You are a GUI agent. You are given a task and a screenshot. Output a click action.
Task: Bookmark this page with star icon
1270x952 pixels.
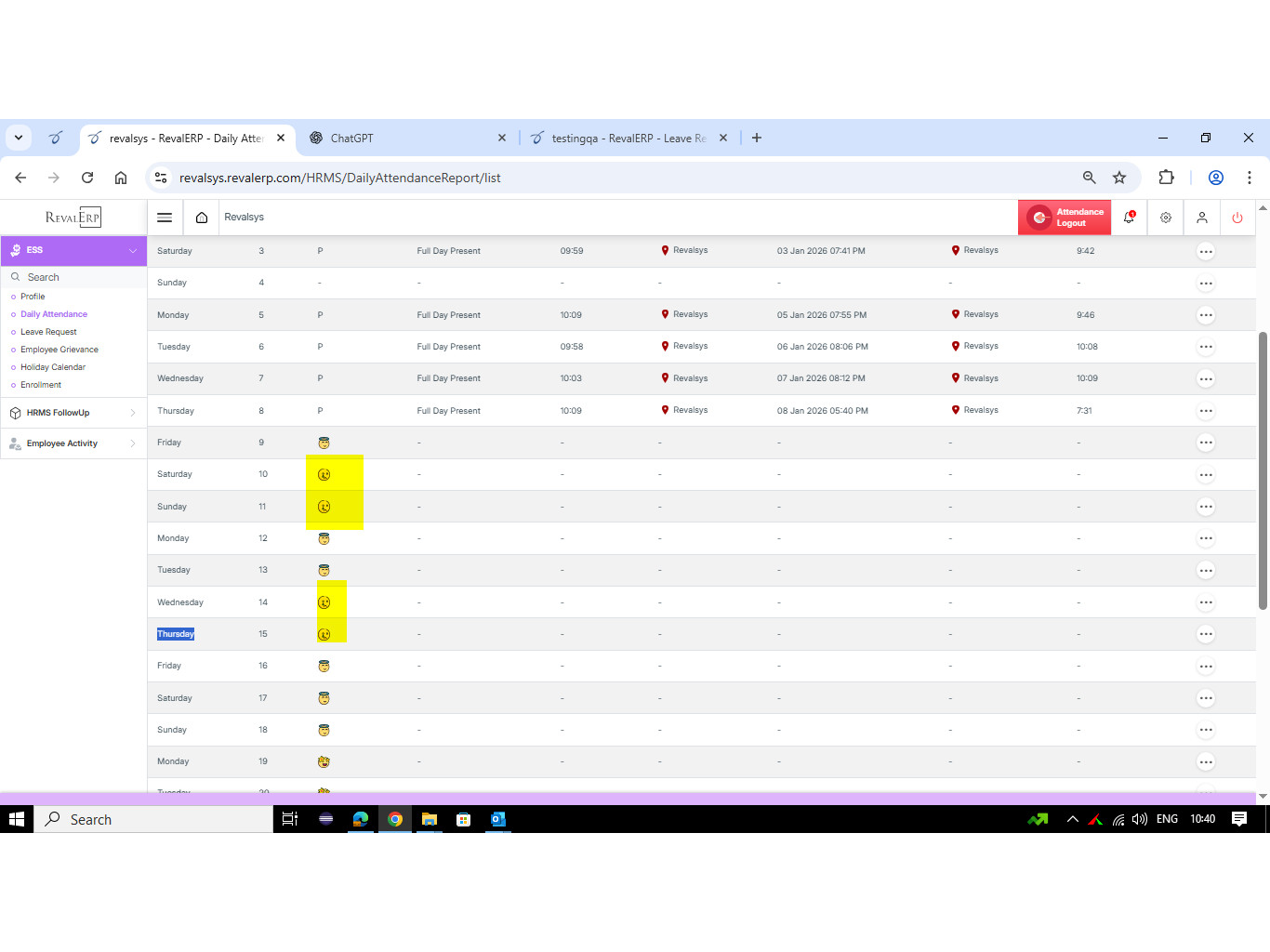pos(1119,178)
